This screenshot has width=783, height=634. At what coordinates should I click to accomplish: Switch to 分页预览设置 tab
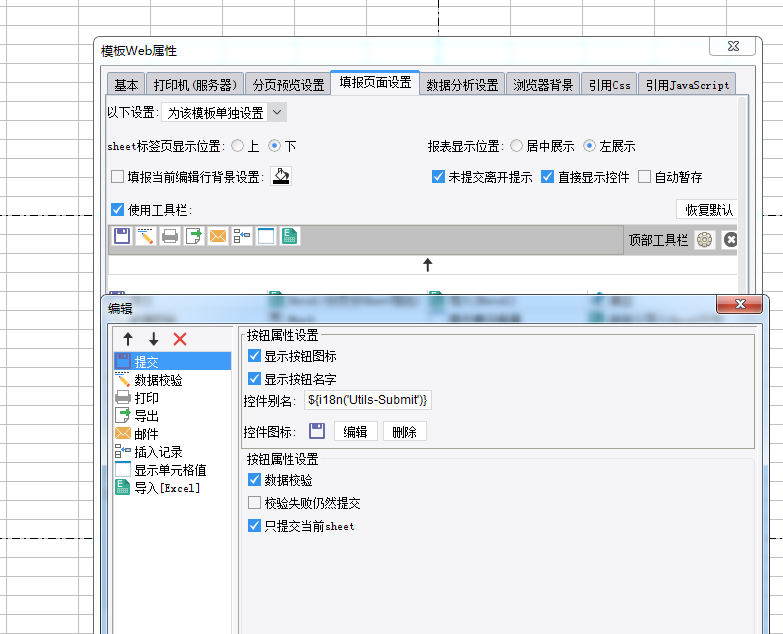click(x=288, y=84)
